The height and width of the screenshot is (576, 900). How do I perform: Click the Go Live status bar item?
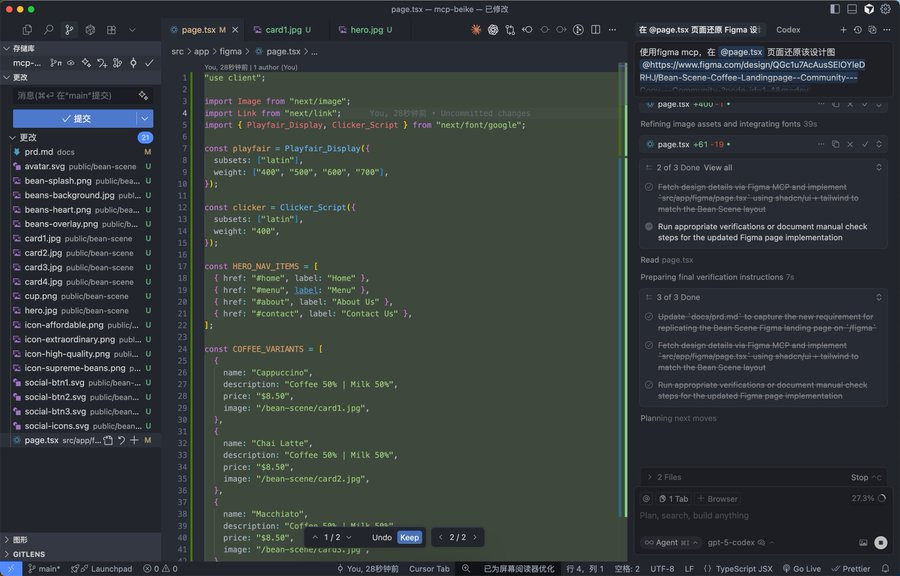pyautogui.click(x=801, y=568)
